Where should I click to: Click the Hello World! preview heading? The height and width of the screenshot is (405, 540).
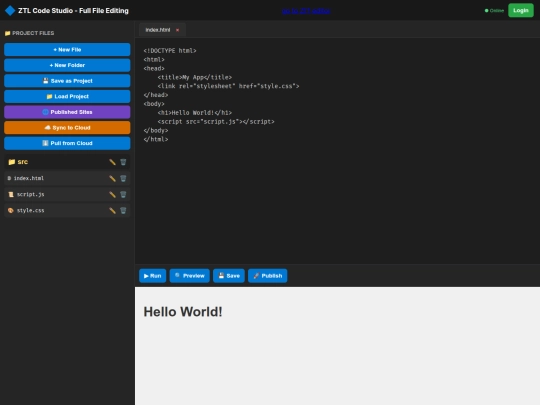click(x=183, y=312)
